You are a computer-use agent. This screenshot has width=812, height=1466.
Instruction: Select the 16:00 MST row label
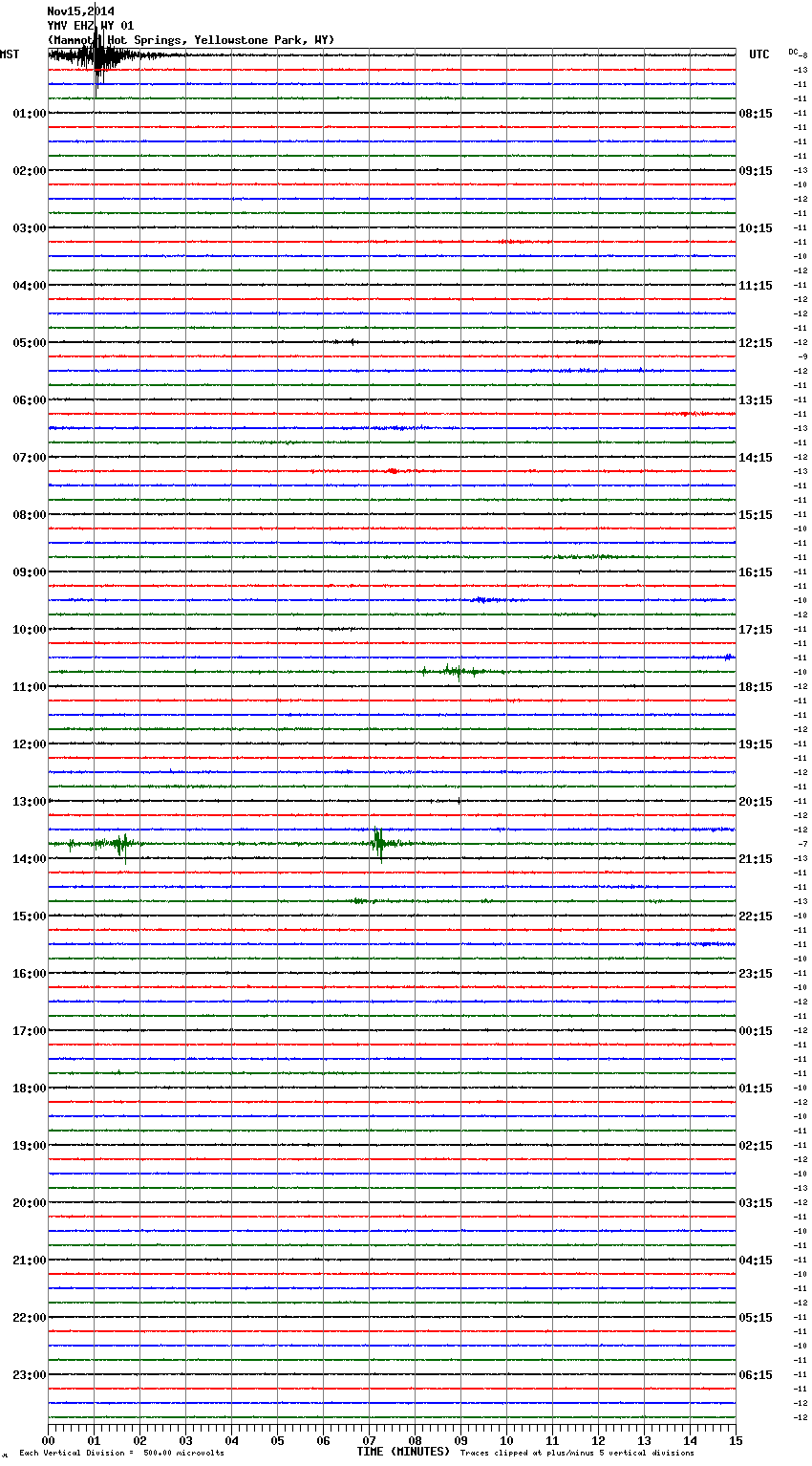pyautogui.click(x=30, y=974)
